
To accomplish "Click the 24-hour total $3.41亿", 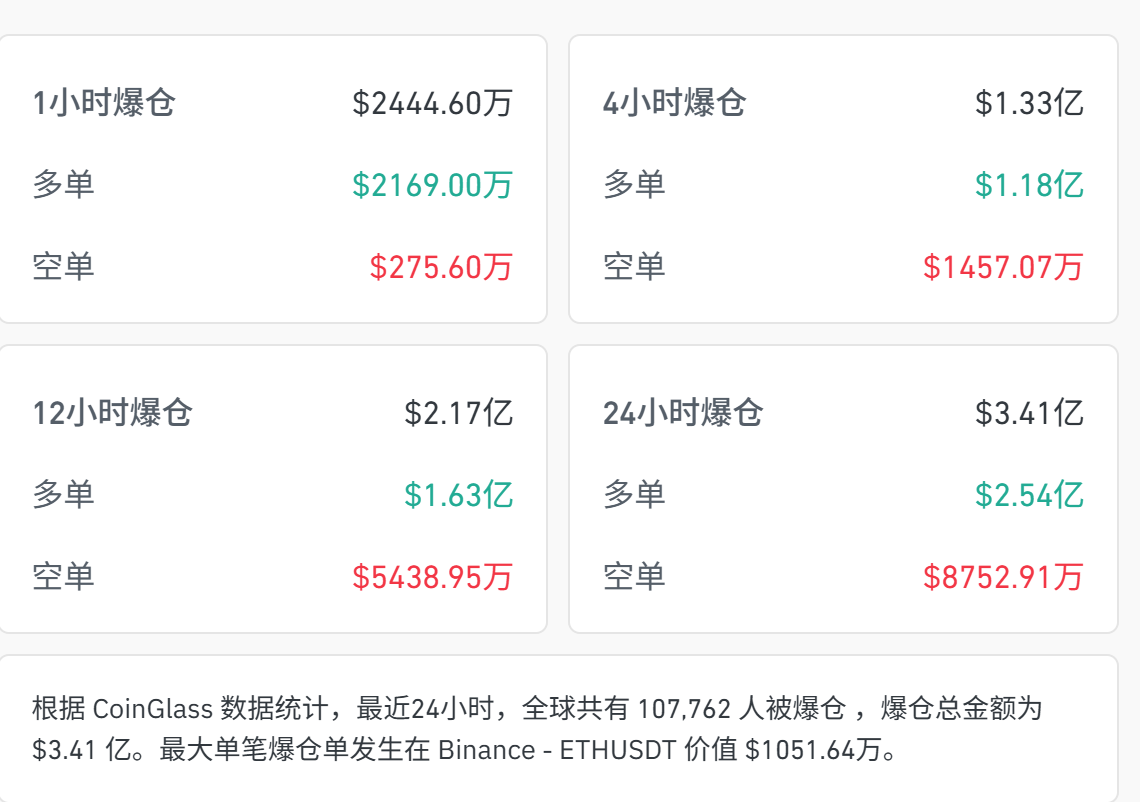I will [1029, 413].
